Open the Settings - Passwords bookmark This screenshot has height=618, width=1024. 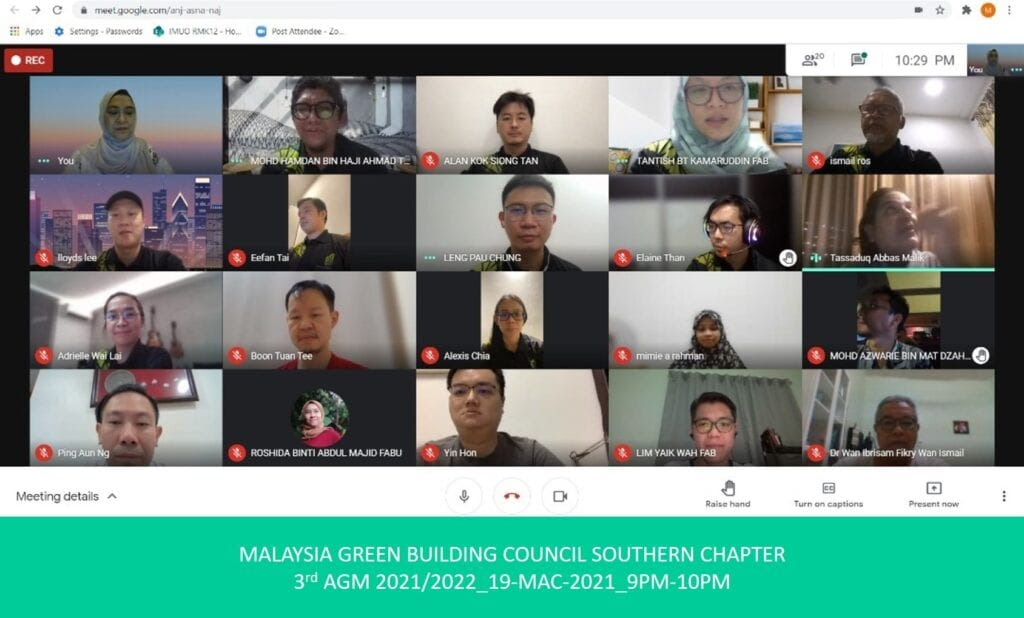click(99, 31)
